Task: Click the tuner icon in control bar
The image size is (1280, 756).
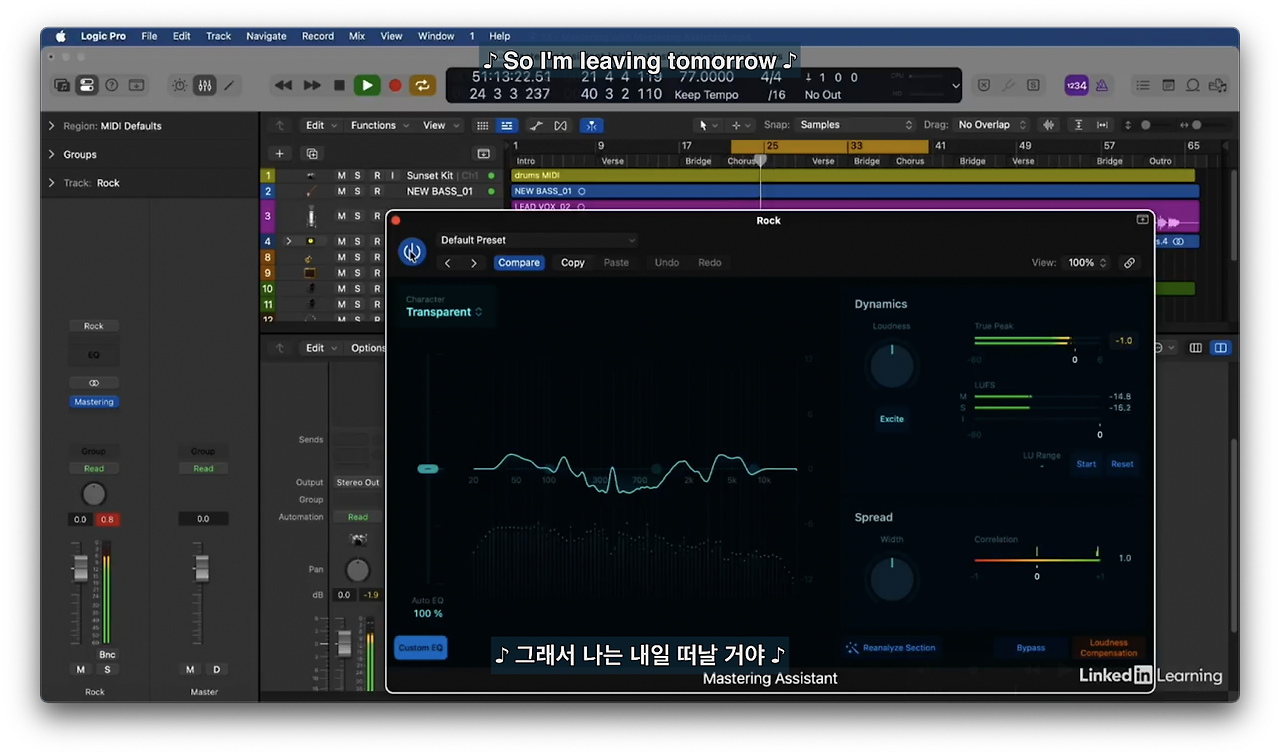Action: click(1008, 85)
